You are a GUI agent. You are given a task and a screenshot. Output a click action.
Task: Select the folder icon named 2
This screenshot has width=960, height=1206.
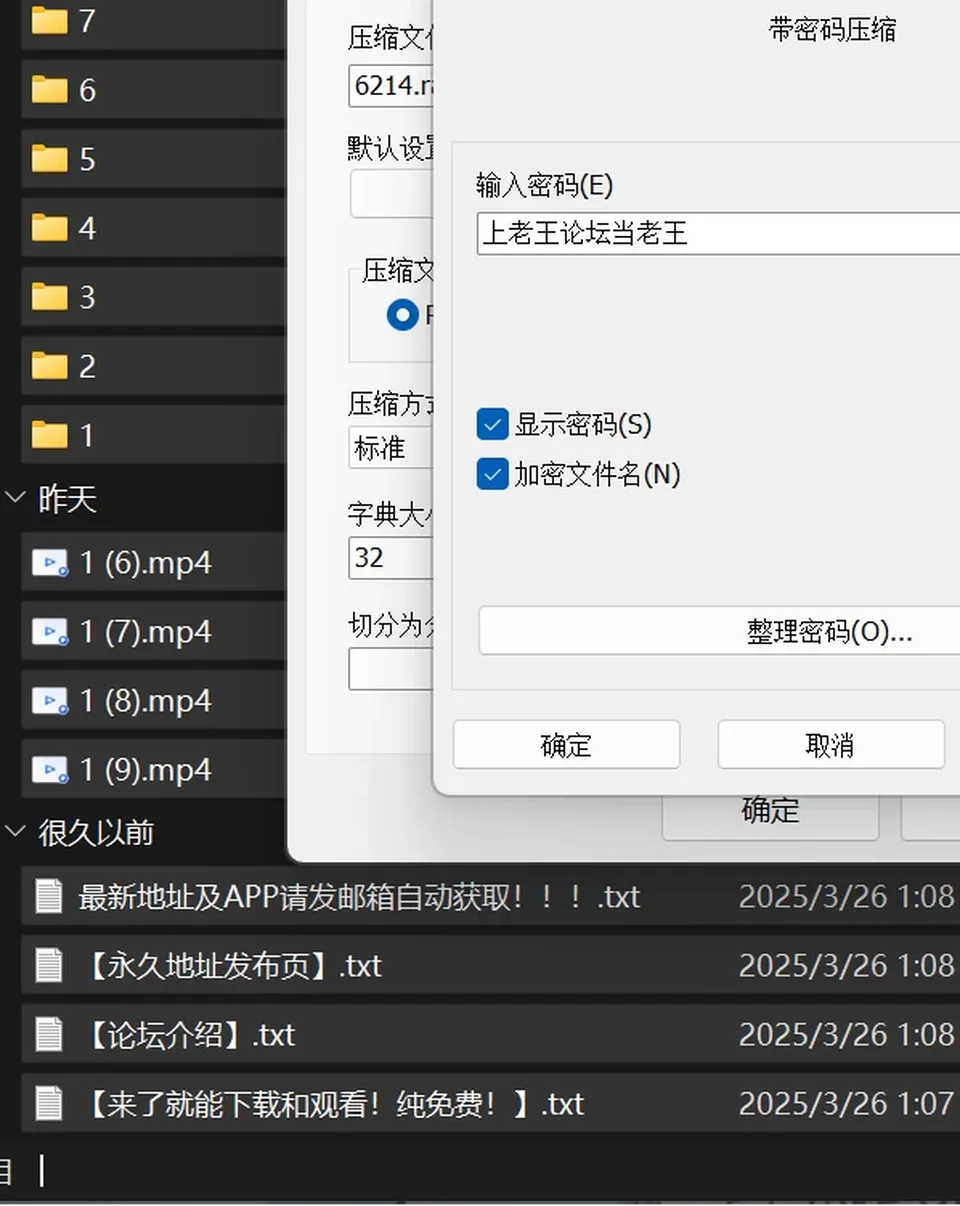[49, 366]
